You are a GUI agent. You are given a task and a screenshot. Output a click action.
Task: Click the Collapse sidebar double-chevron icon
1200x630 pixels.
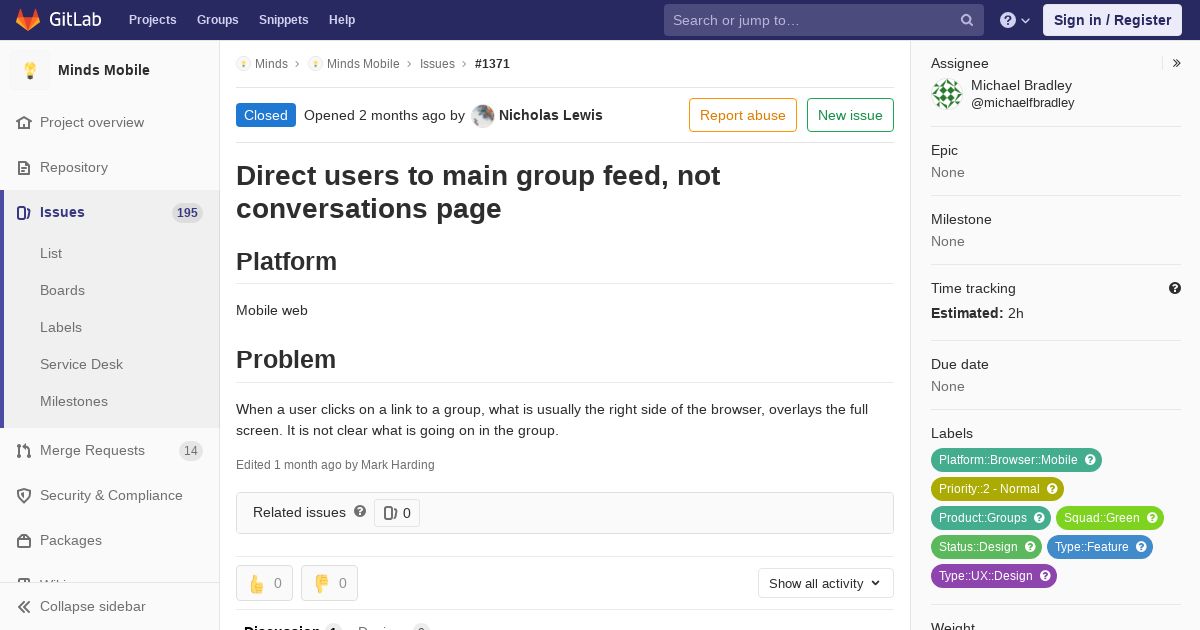(24, 606)
